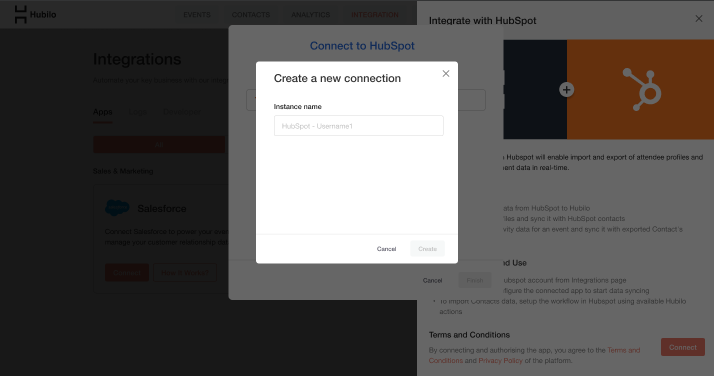This screenshot has height=376, width=714.
Task: Close the Integrate with HubSpot panel
Action: pos(699,19)
